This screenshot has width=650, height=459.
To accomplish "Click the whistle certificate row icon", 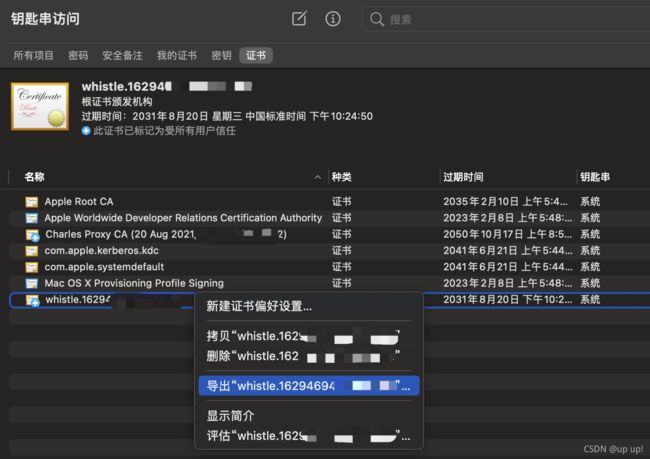I will tap(32, 300).
